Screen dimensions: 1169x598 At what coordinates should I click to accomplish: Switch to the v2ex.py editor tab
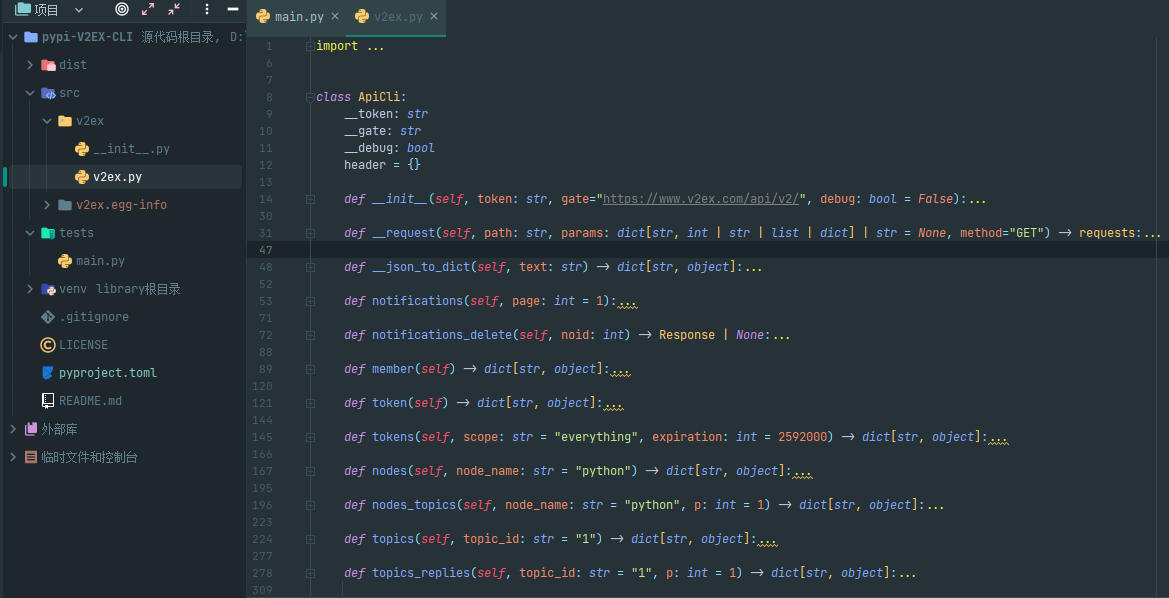pyautogui.click(x=397, y=16)
